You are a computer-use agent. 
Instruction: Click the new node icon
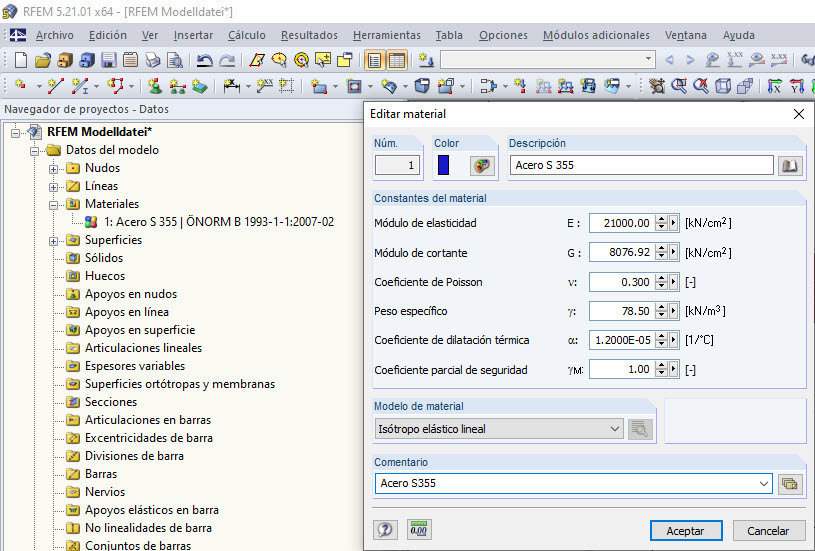pos(21,85)
